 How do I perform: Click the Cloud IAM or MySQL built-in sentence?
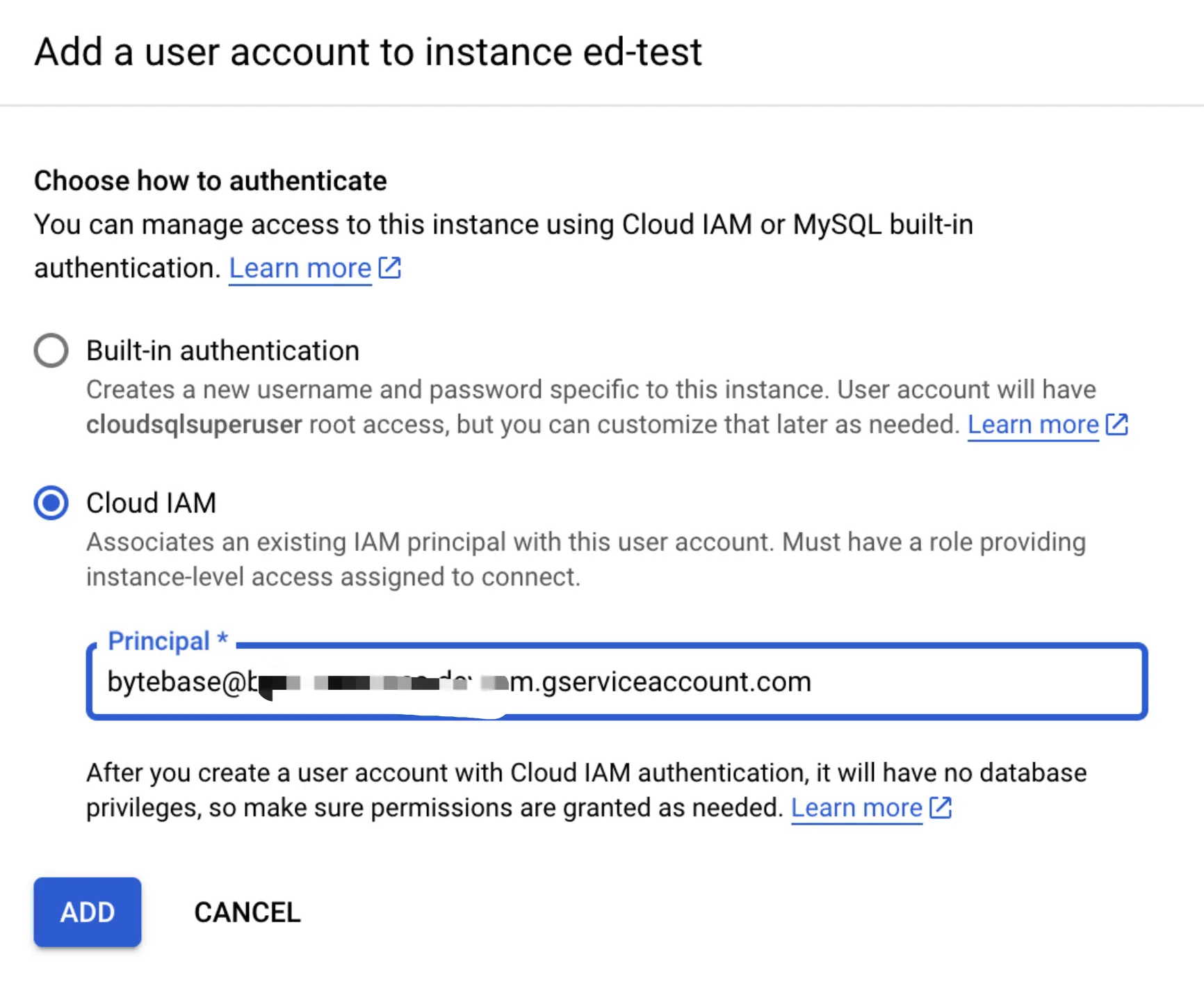click(504, 245)
